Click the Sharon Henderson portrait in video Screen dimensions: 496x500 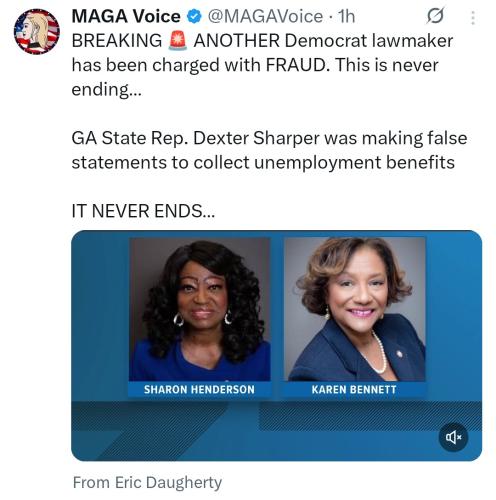click(x=200, y=309)
